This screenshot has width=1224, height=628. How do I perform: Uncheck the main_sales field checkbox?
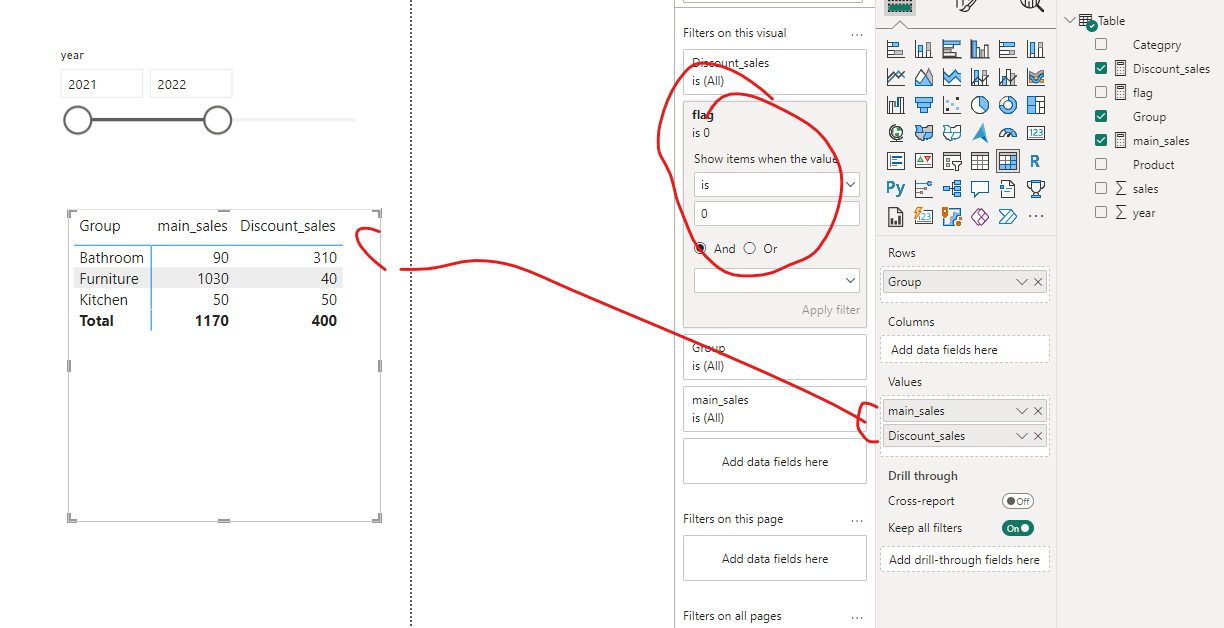tap(1101, 140)
